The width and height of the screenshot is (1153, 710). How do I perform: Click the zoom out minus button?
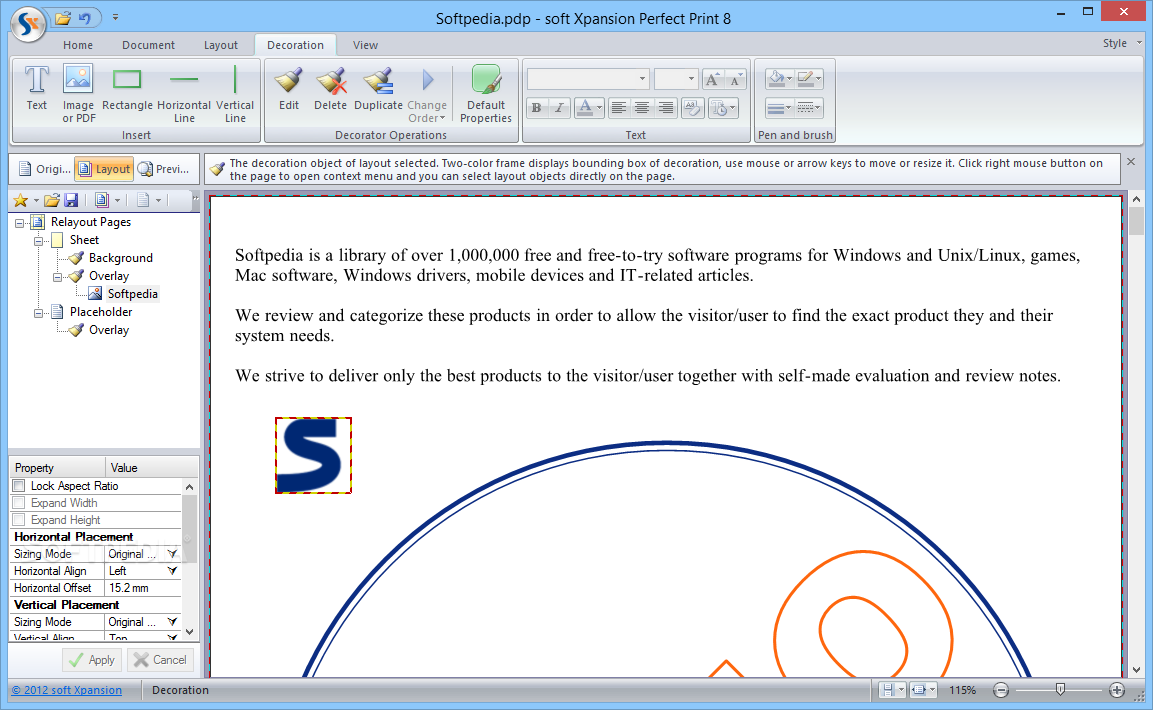[1000, 690]
